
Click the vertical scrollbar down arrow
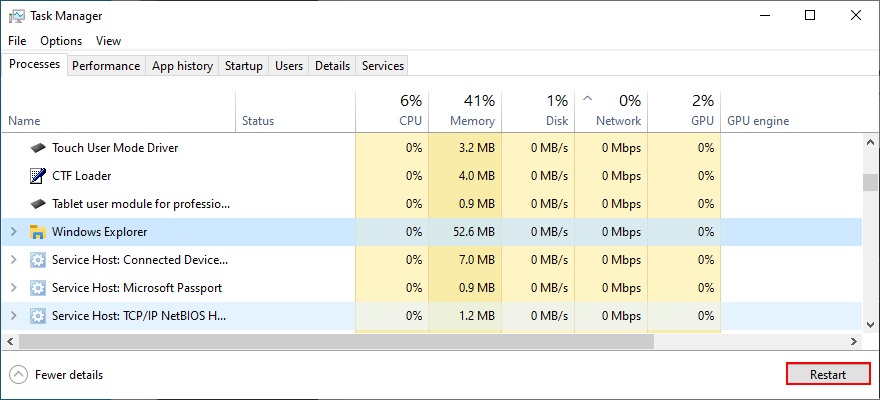point(871,323)
